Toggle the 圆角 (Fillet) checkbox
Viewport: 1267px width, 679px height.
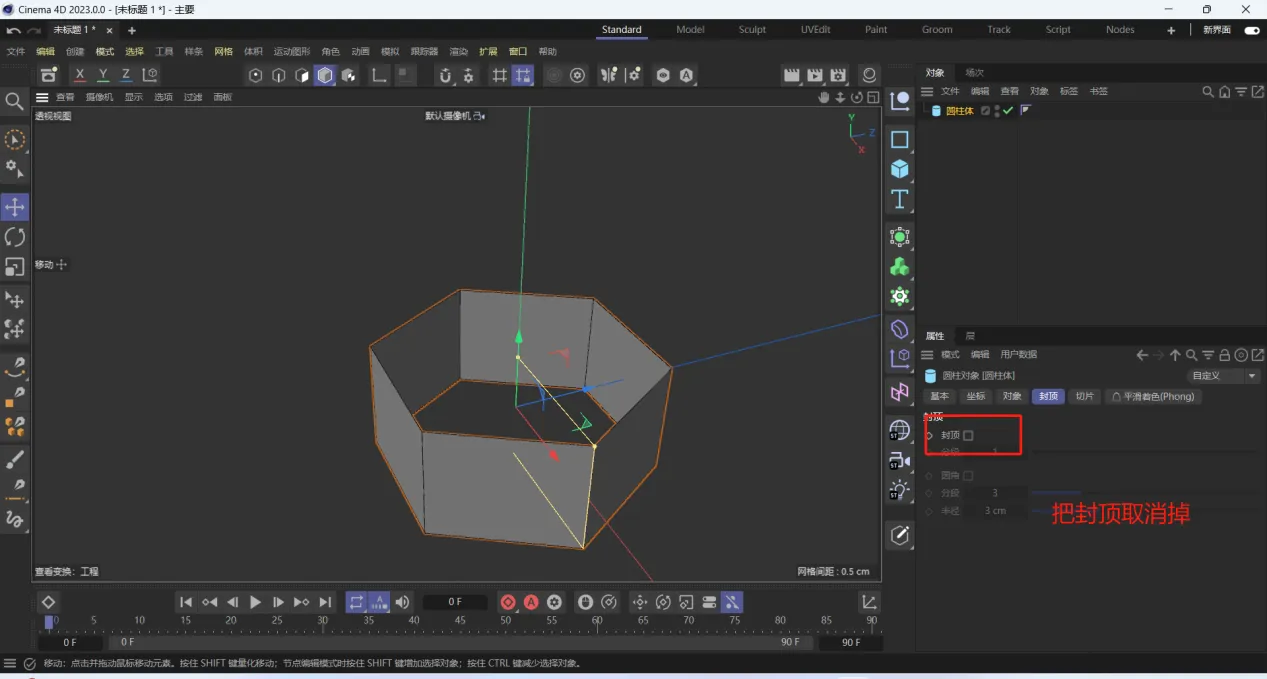tap(968, 476)
